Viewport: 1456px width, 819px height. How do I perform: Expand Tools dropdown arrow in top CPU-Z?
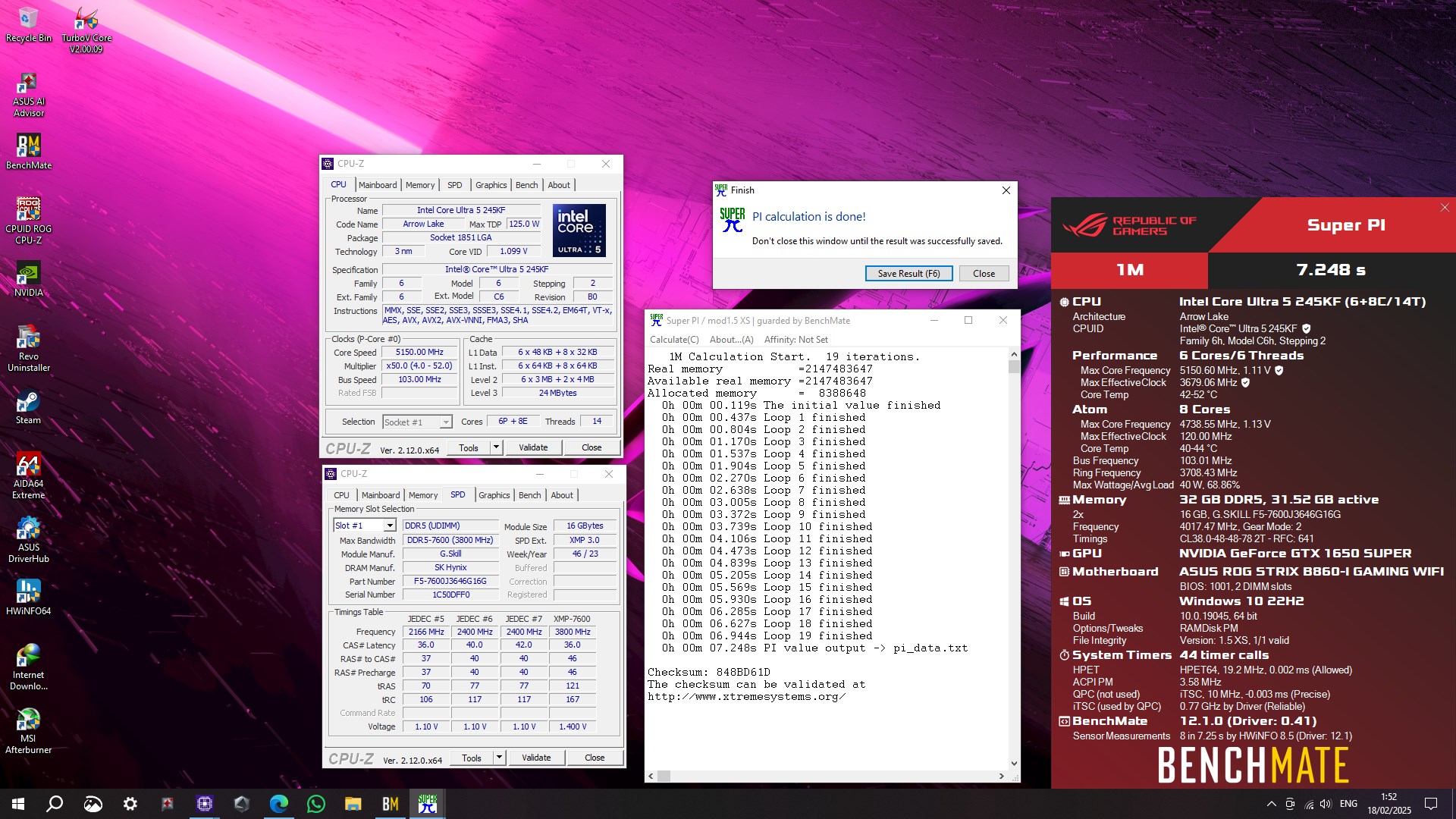(497, 447)
